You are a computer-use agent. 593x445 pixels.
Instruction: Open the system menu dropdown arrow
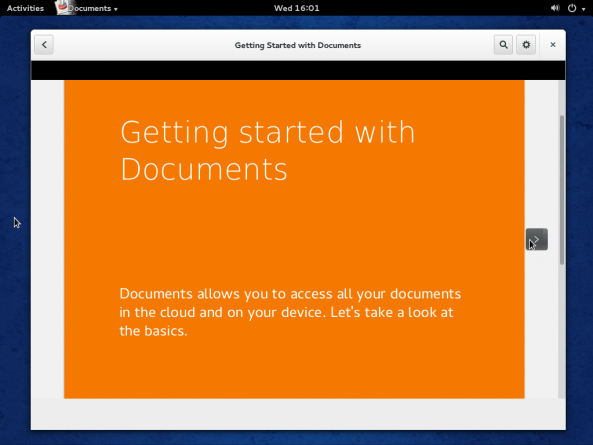click(584, 9)
